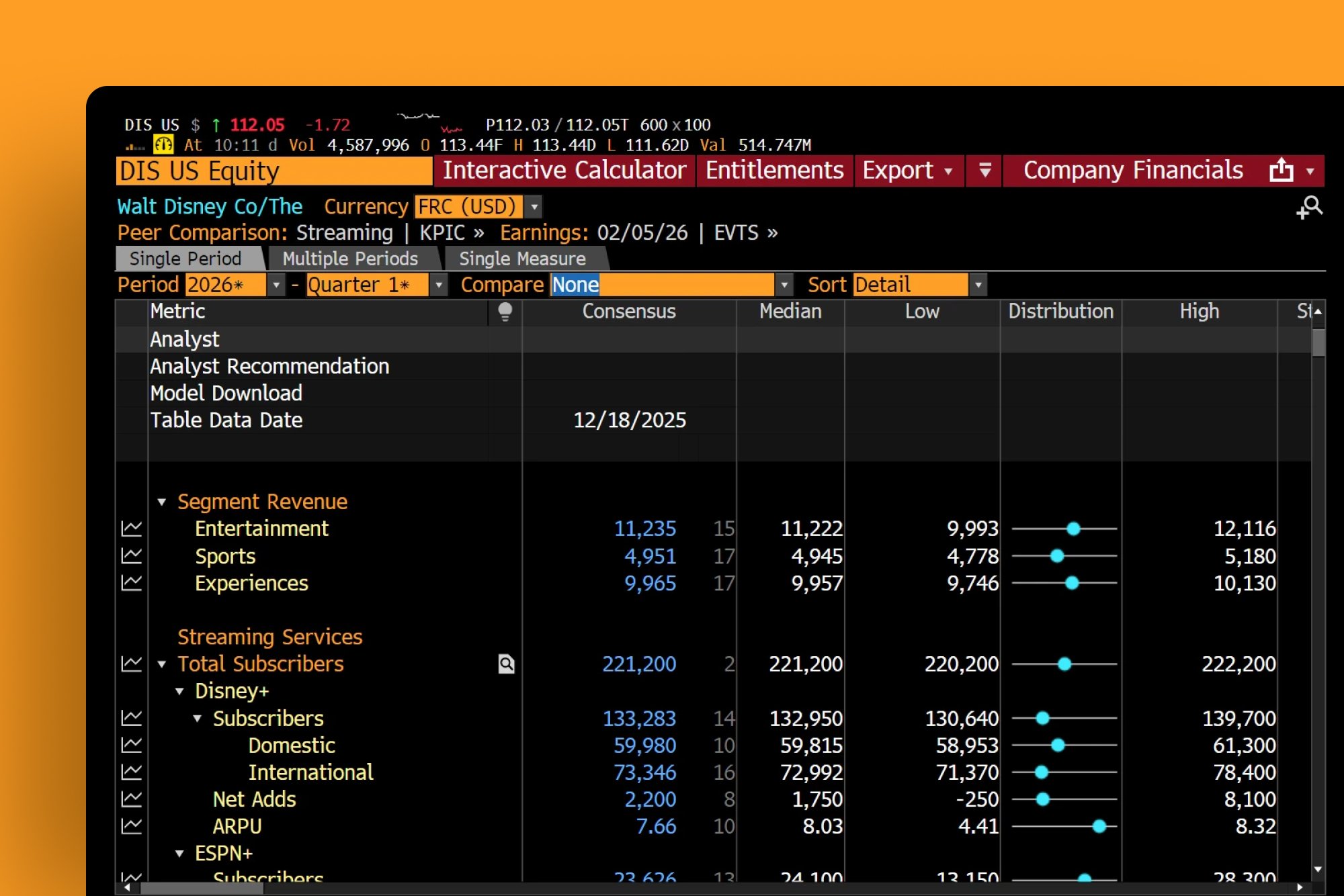
Task: Click the chart icon next to Sports
Action: tap(132, 556)
